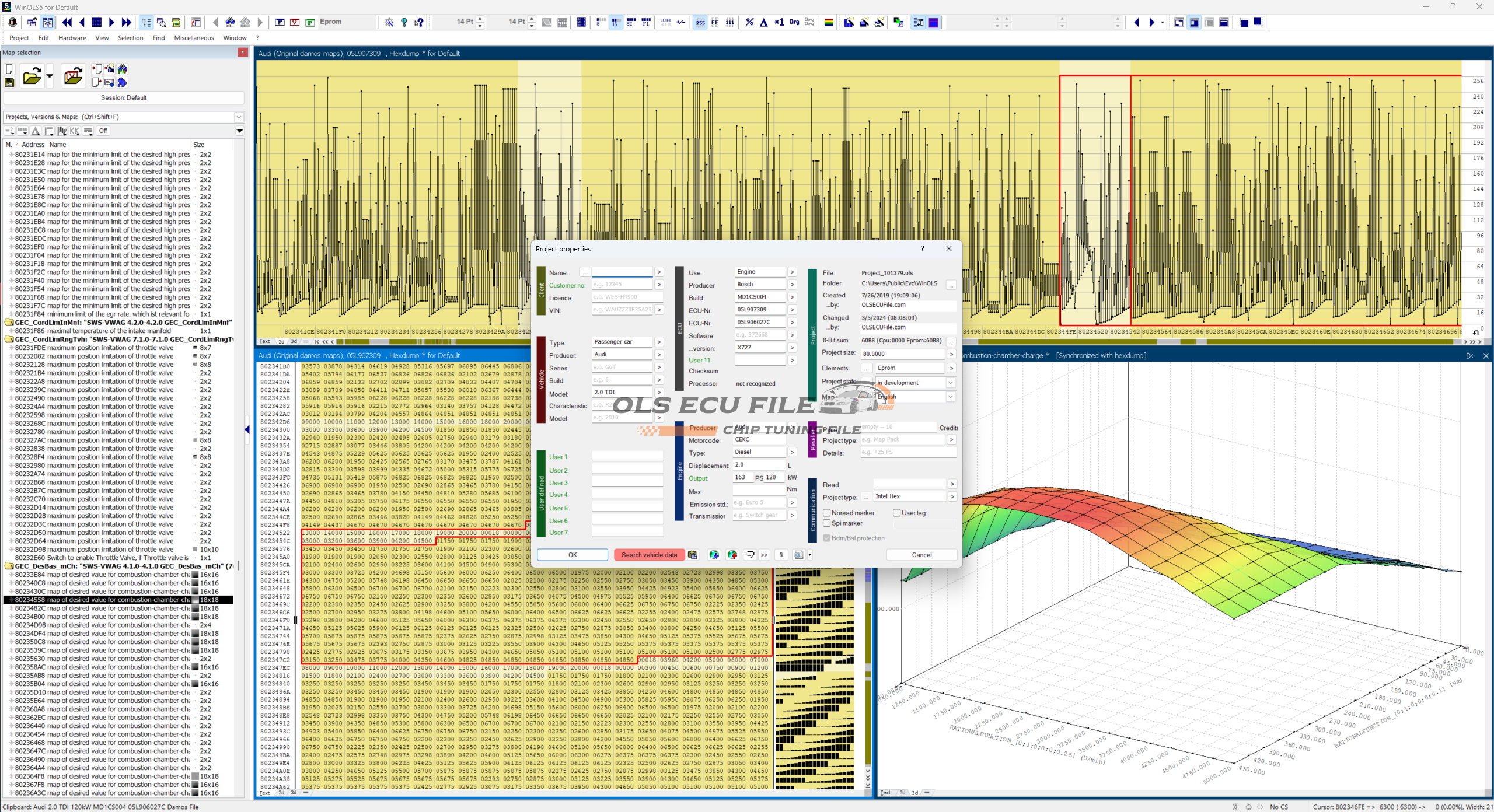
Task: Click the globe download icon in dialog
Action: [x=713, y=555]
